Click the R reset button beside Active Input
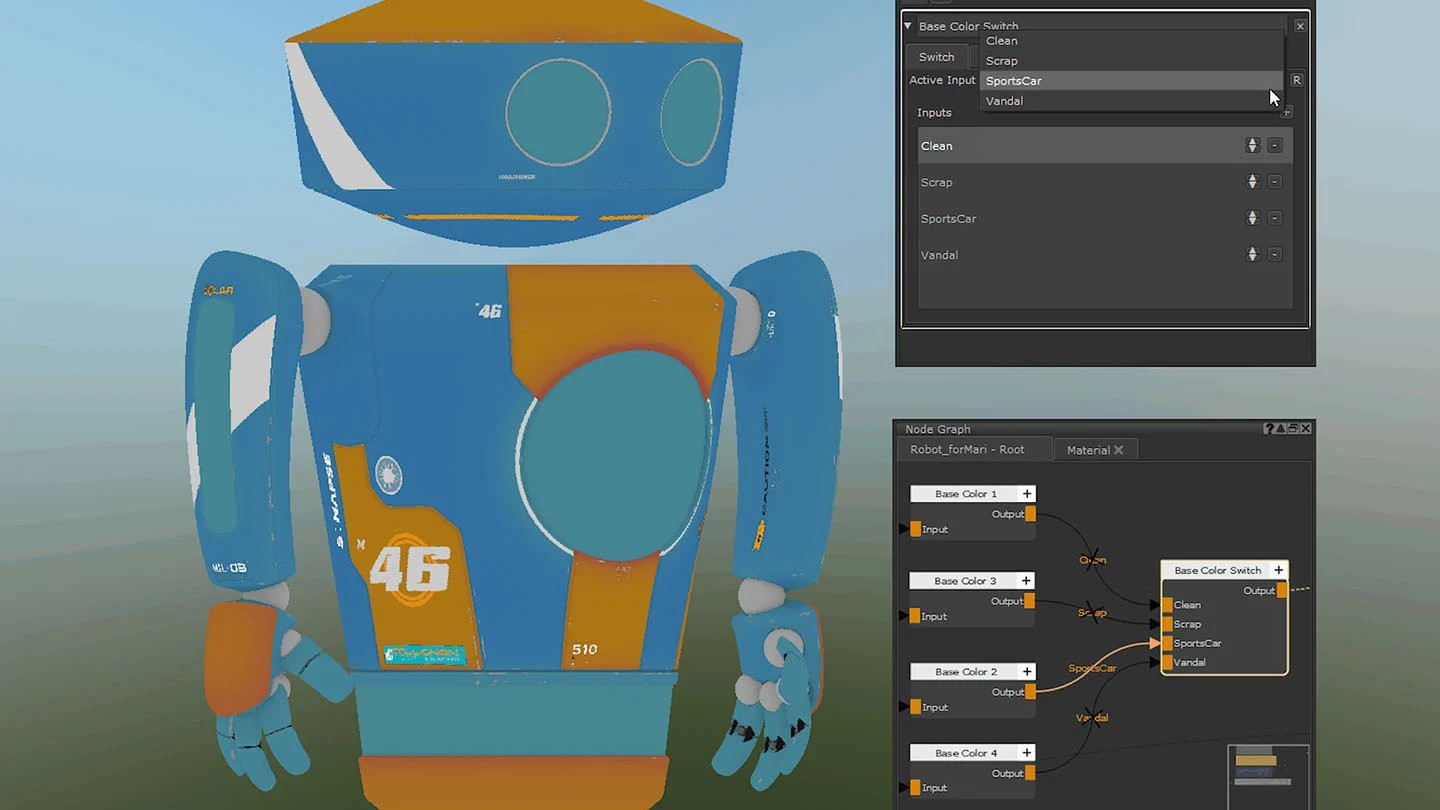The width and height of the screenshot is (1440, 810). click(1297, 80)
